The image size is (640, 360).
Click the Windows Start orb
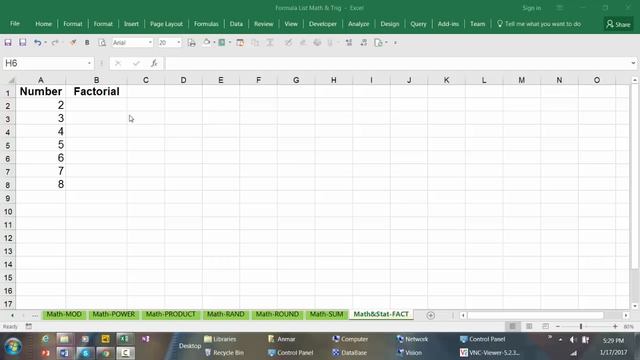pos(13,346)
